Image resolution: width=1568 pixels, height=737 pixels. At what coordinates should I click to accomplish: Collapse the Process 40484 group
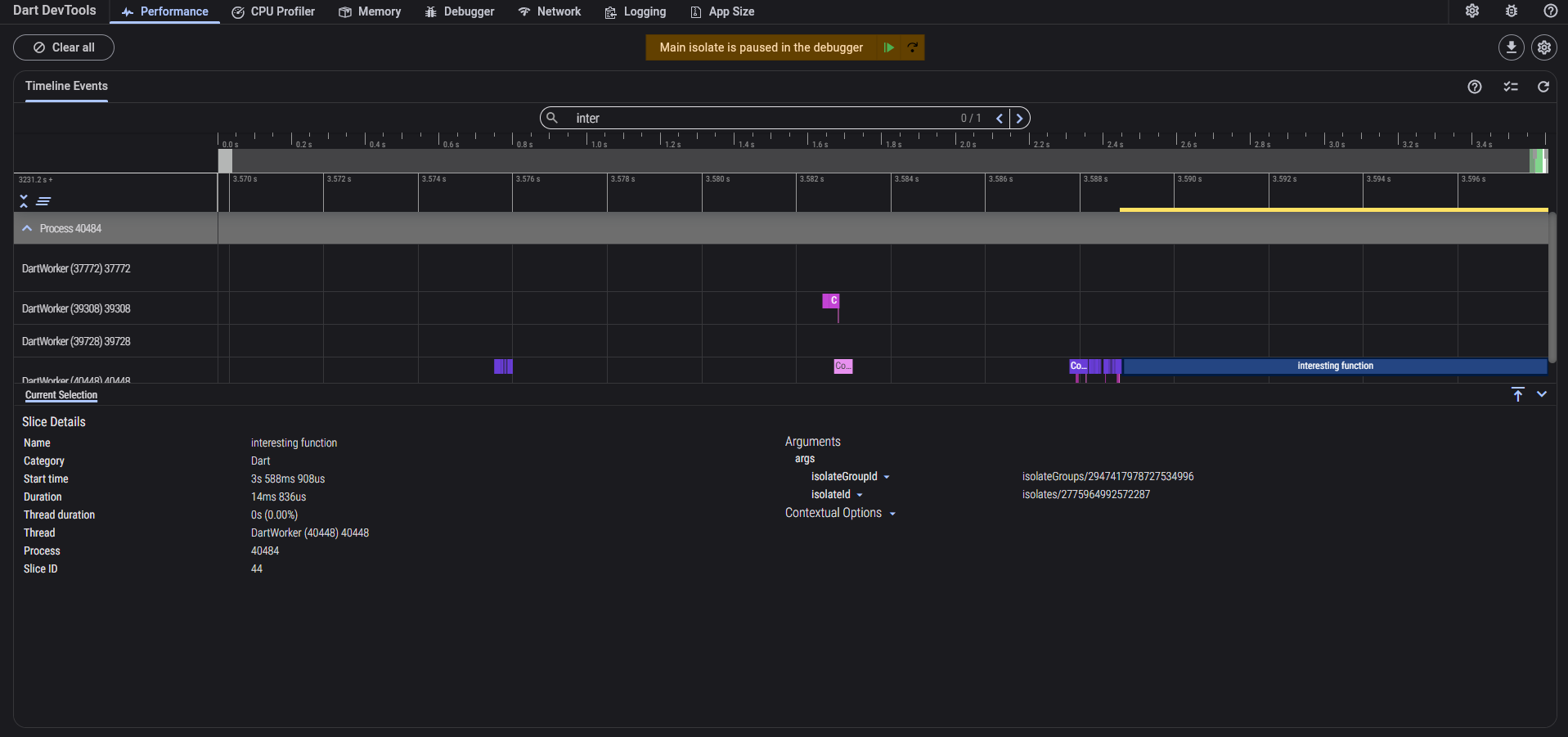pyautogui.click(x=27, y=228)
